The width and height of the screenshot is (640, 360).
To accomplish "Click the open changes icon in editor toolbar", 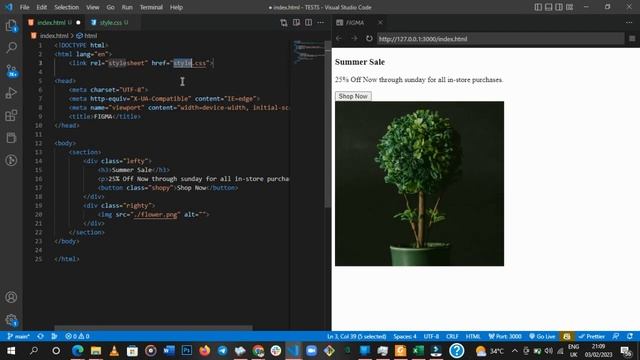I will tap(284, 22).
